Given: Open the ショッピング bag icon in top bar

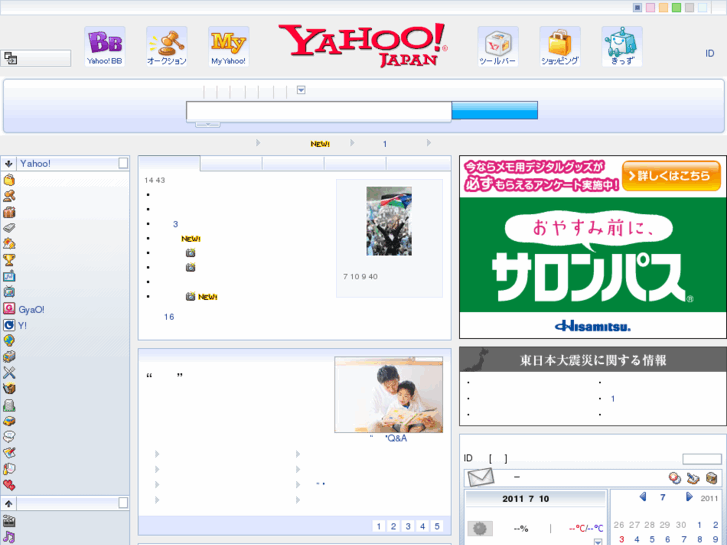Looking at the screenshot, I should (x=560, y=46).
